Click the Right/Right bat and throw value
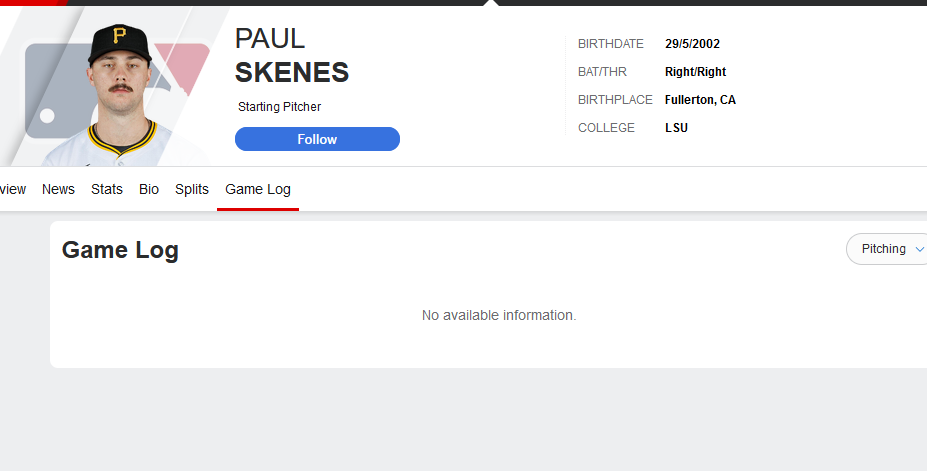Image resolution: width=927 pixels, height=471 pixels. tap(695, 72)
